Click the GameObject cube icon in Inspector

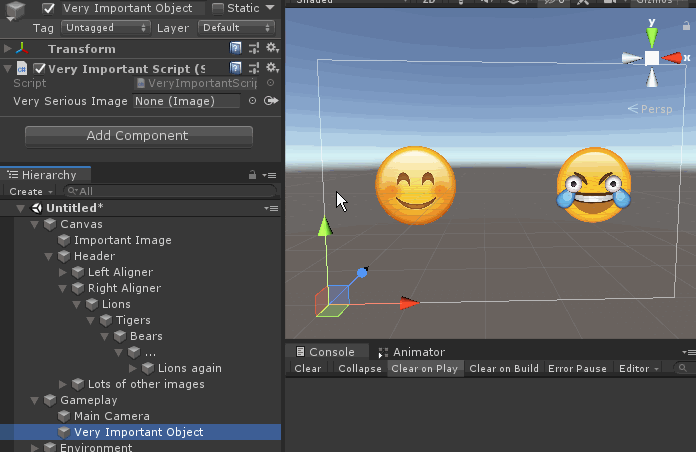click(x=15, y=11)
